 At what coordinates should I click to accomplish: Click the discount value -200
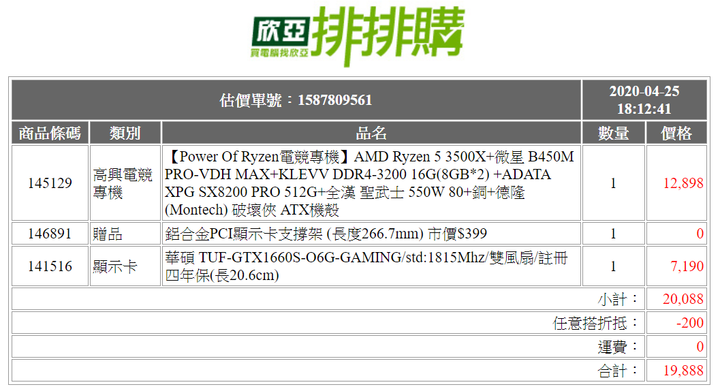click(x=690, y=323)
